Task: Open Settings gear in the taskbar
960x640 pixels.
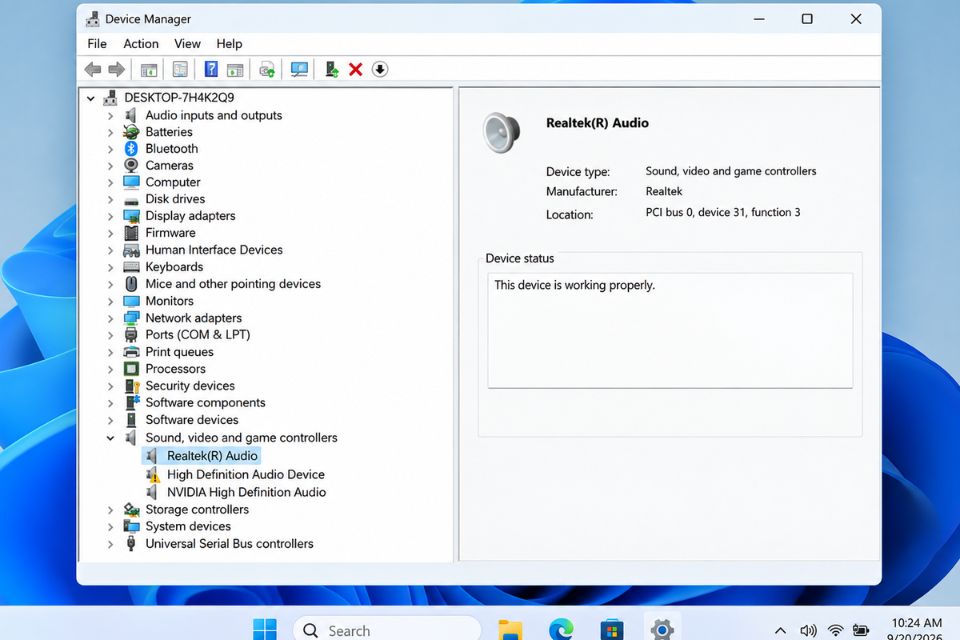Action: pyautogui.click(x=662, y=629)
